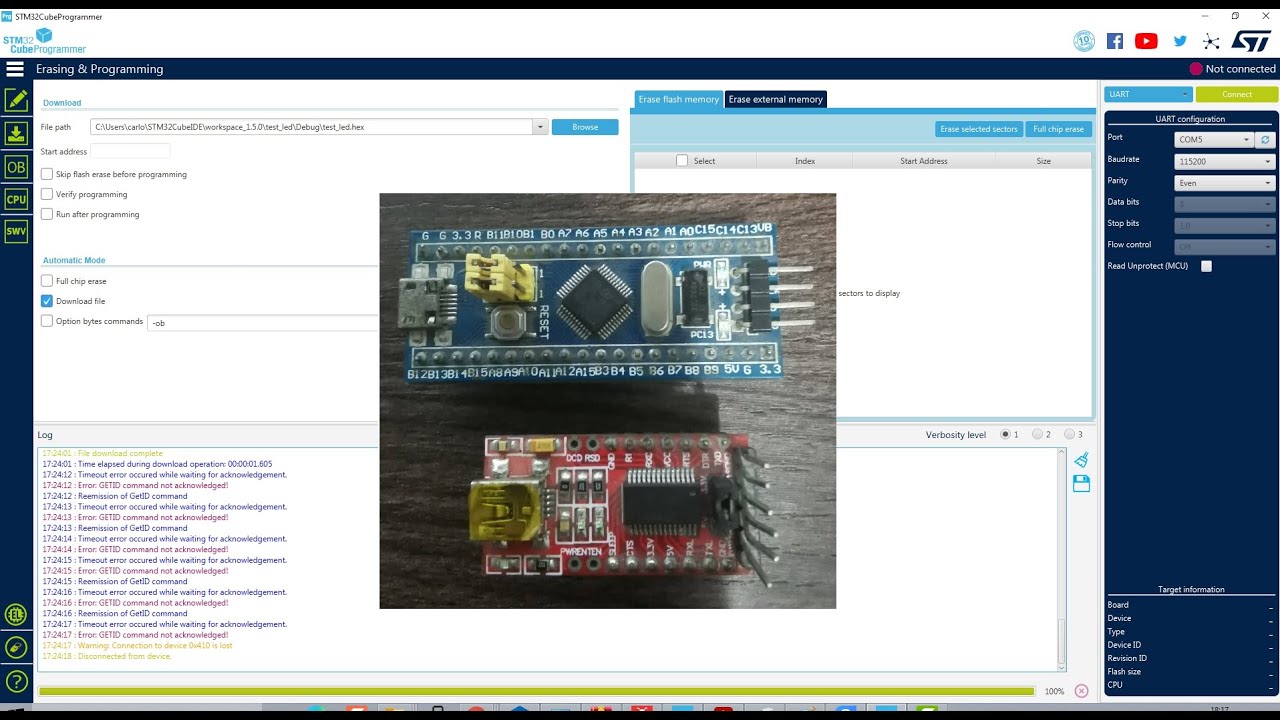Open the Baudrate 115200 dropdown
The width and height of the screenshot is (1280, 720).
click(1224, 161)
